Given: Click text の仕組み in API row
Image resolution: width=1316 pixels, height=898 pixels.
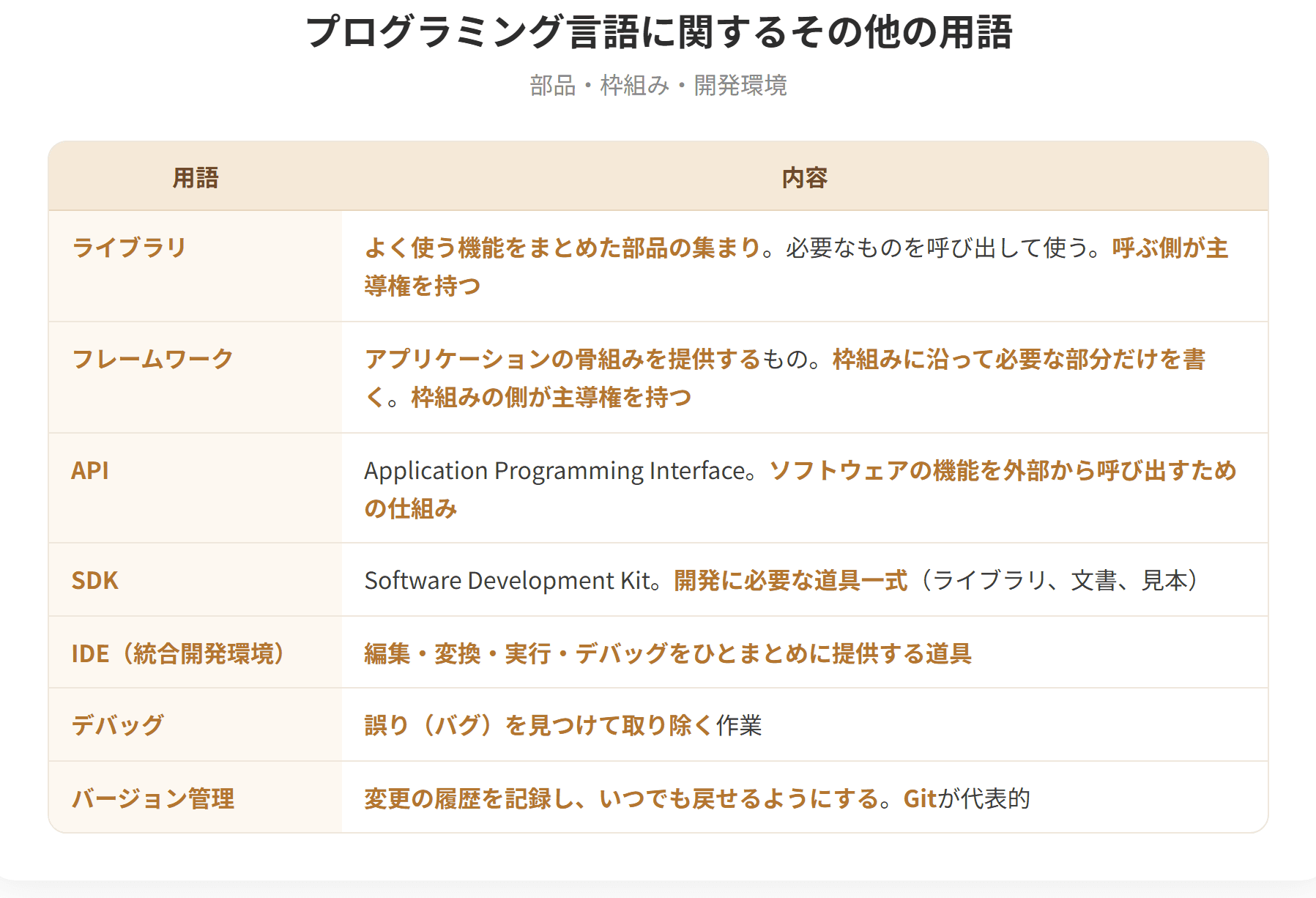Looking at the screenshot, I should 411,508.
